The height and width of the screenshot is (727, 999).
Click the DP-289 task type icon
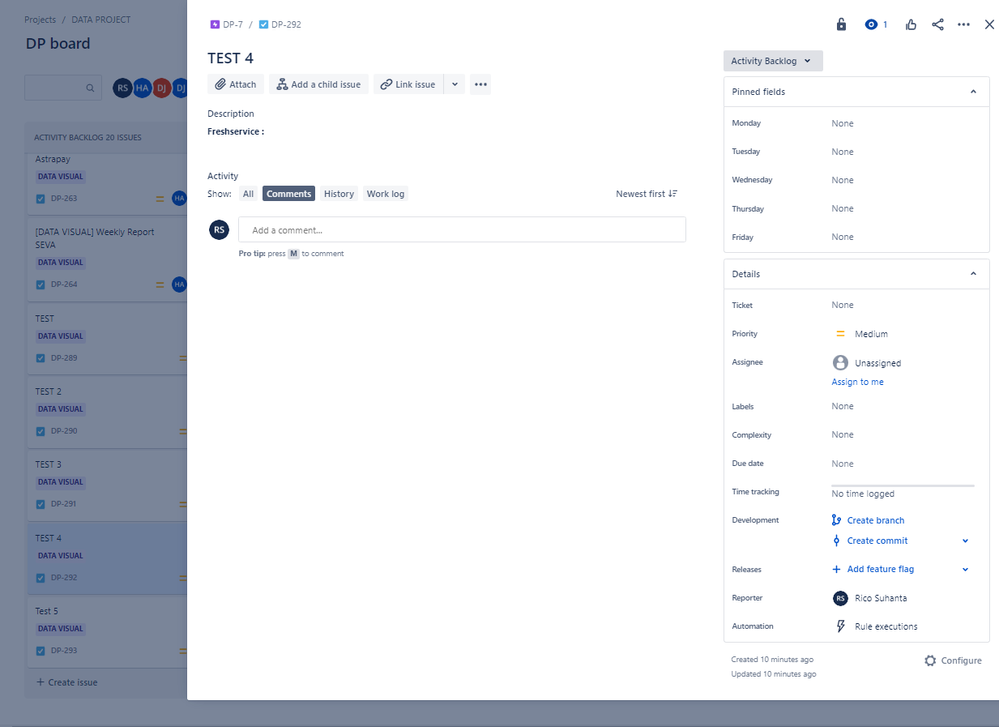pyautogui.click(x=41, y=358)
